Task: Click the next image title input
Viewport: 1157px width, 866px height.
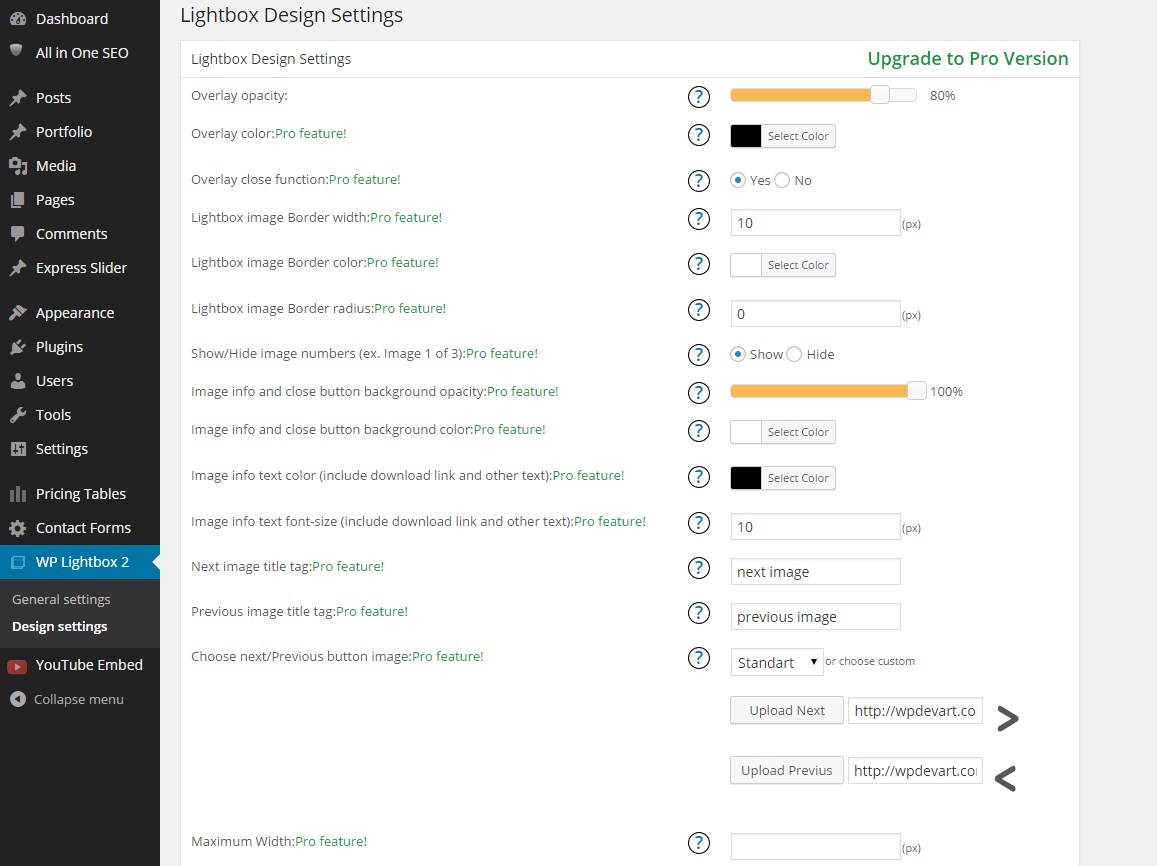Action: (x=815, y=572)
